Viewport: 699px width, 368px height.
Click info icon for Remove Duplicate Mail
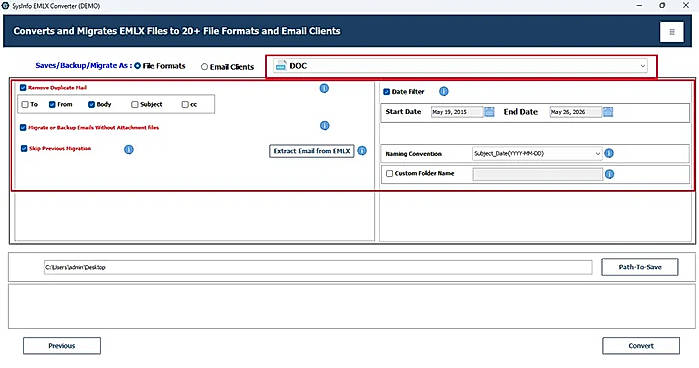pyautogui.click(x=324, y=88)
